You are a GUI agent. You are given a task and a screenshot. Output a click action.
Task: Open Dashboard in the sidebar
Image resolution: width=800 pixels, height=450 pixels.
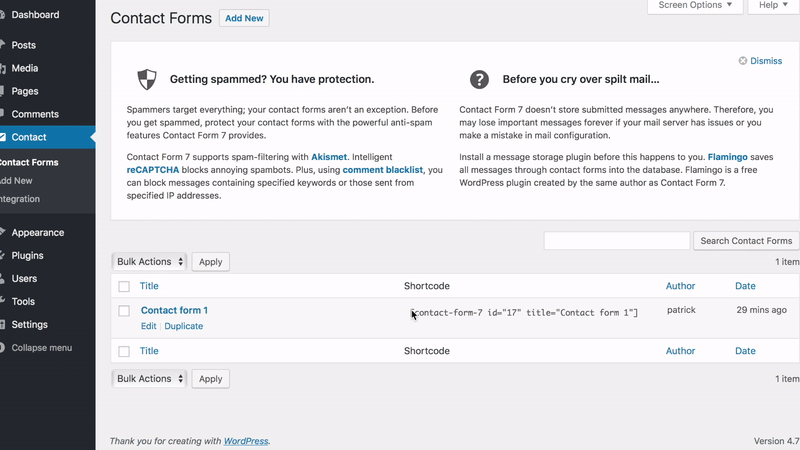point(35,15)
